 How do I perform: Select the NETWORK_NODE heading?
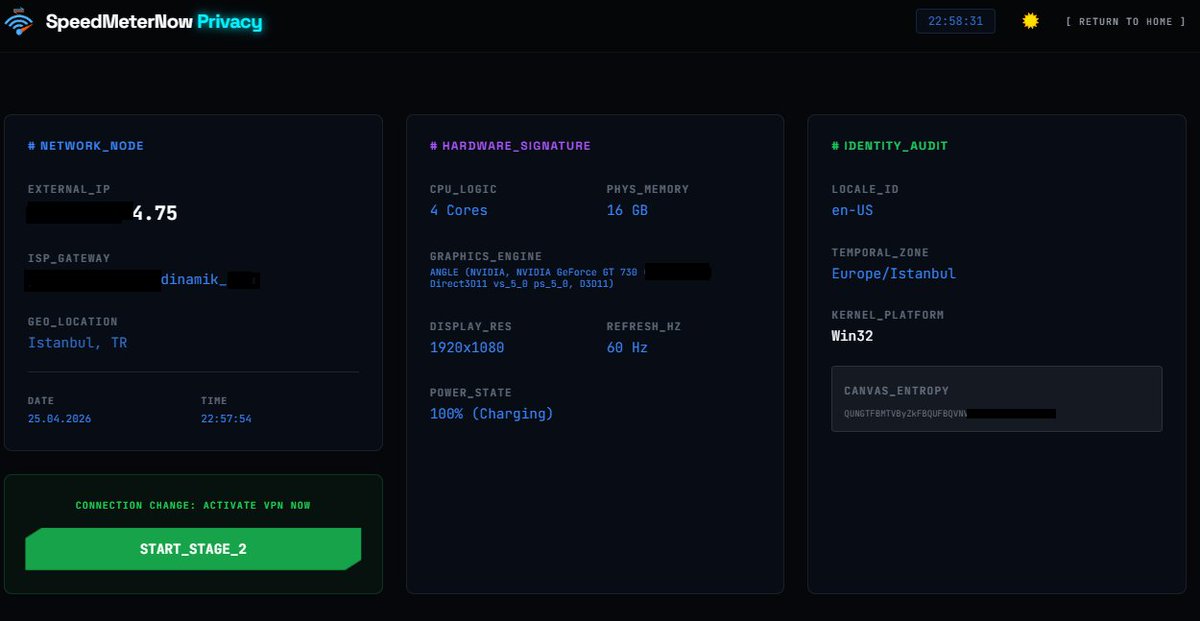pyautogui.click(x=86, y=146)
